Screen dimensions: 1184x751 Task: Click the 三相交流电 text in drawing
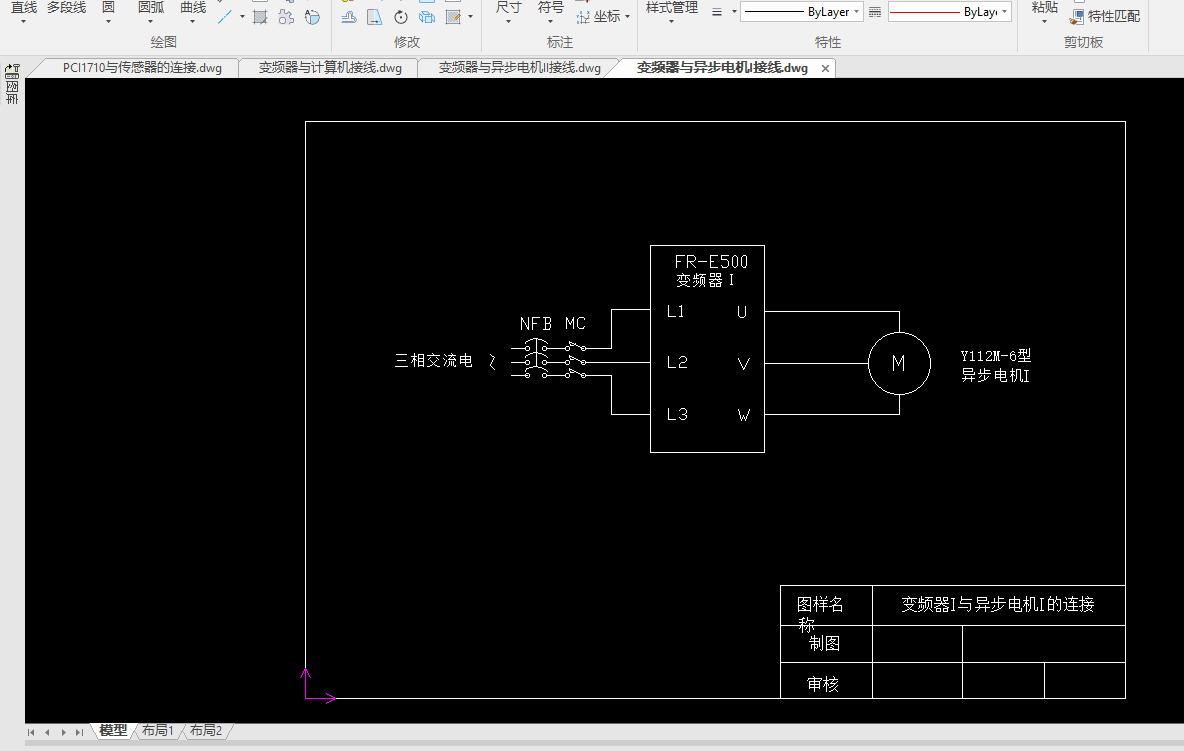[x=433, y=361]
